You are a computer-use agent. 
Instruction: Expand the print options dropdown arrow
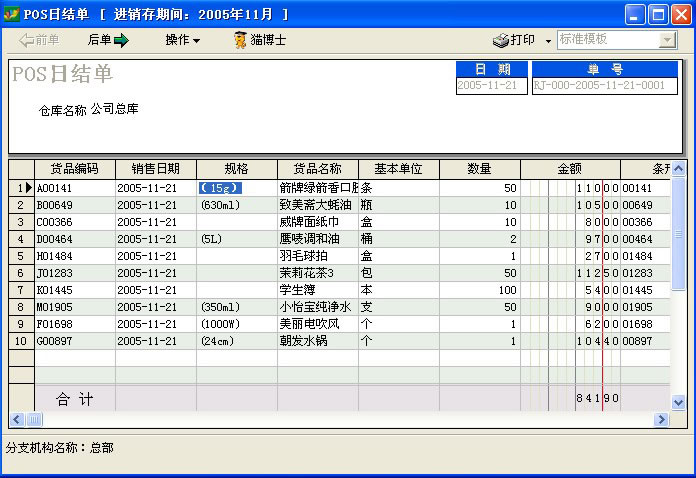[x=548, y=41]
